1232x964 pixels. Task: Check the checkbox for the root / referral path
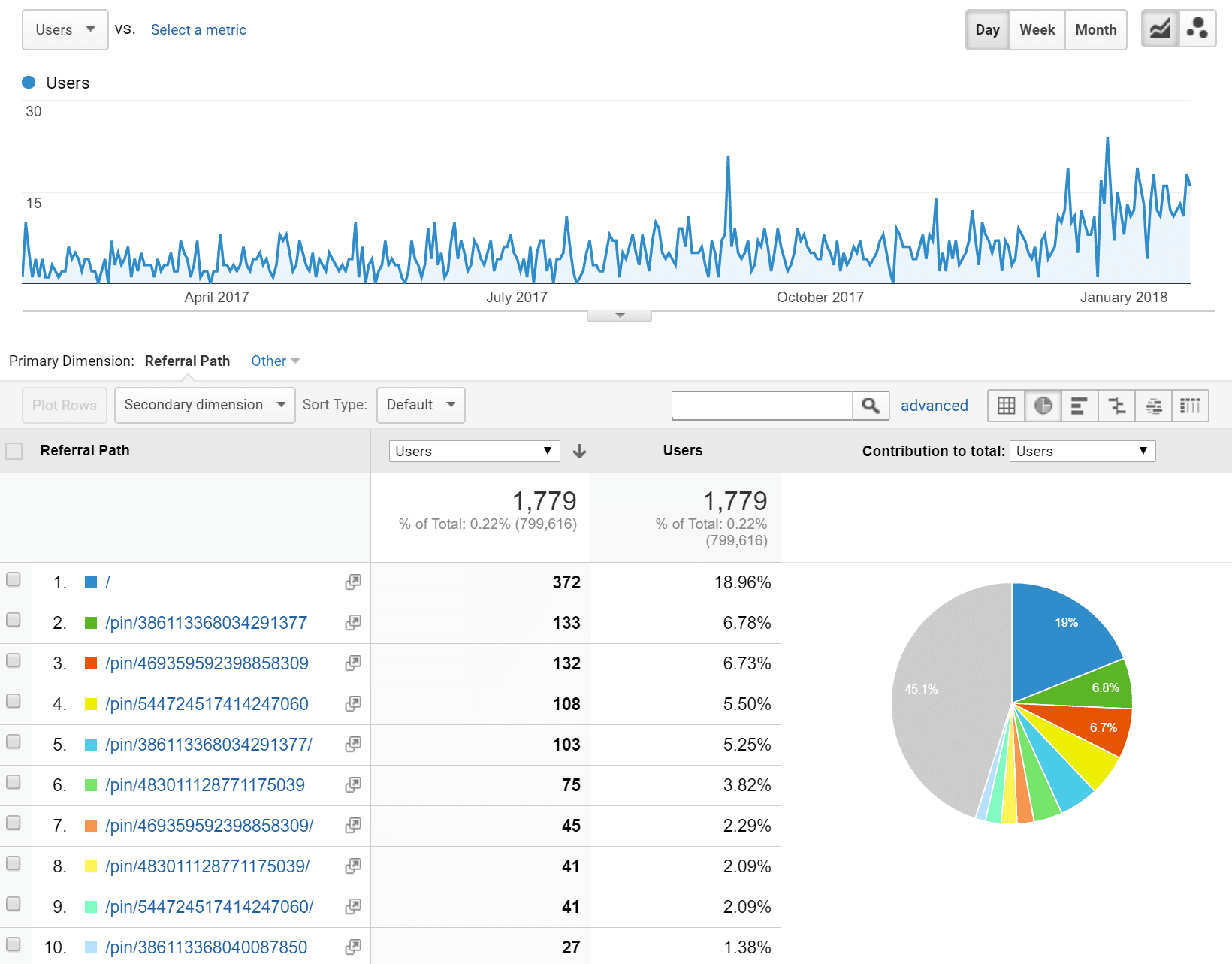pos(14,579)
